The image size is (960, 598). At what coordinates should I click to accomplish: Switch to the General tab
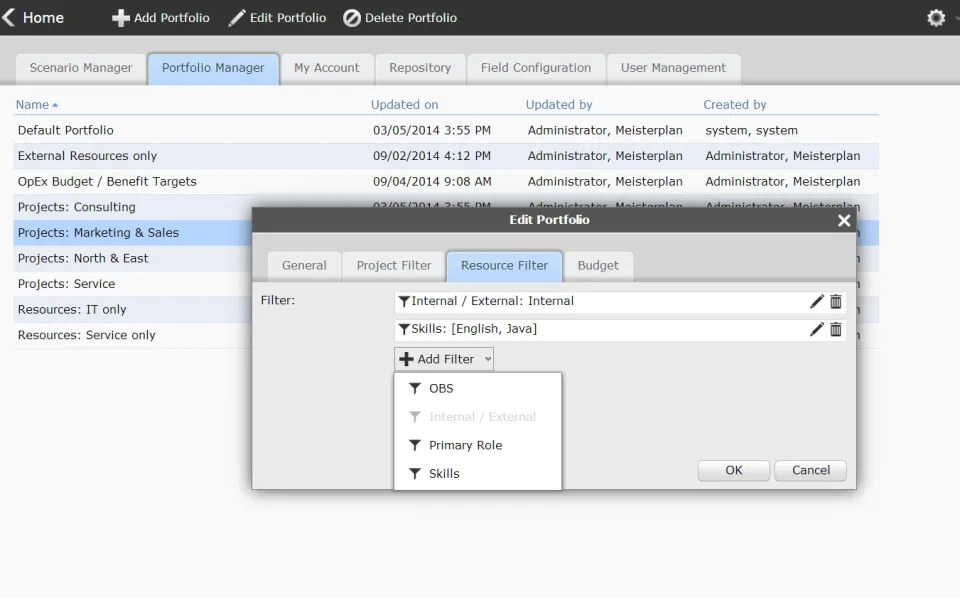coord(304,266)
